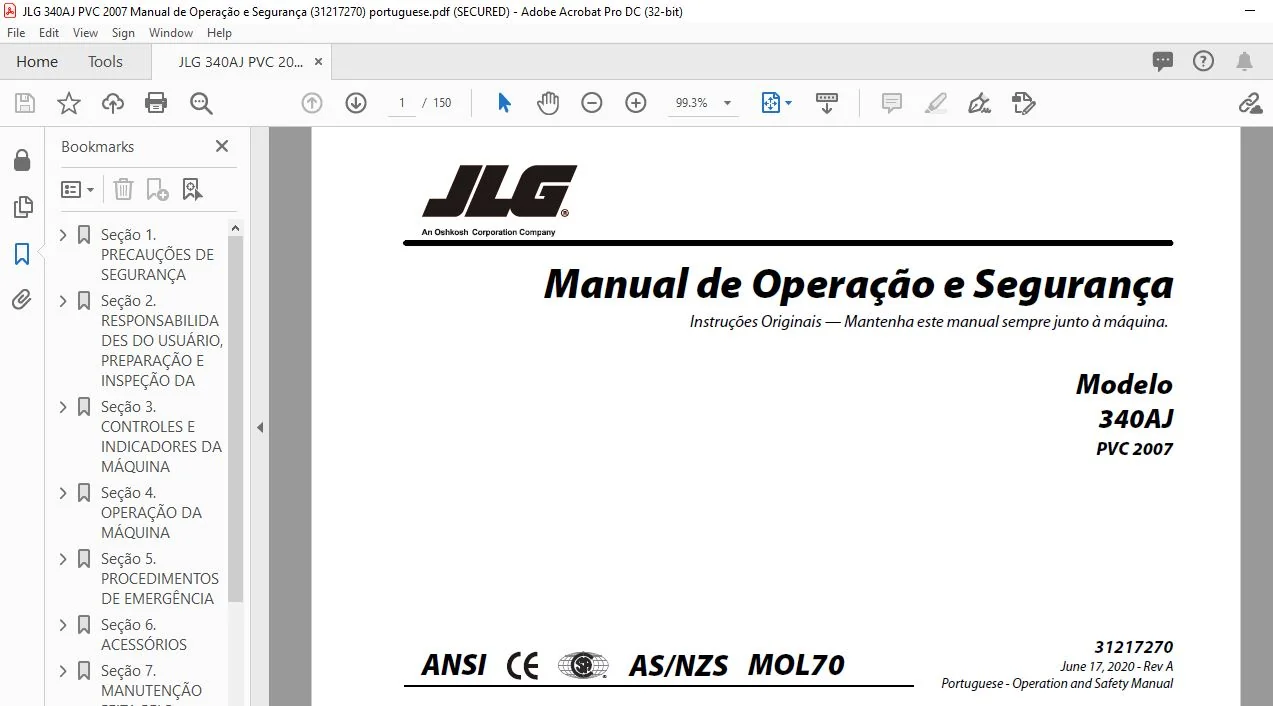Find the current bookmark
The width and height of the screenshot is (1273, 706).
pyautogui.click(x=193, y=189)
